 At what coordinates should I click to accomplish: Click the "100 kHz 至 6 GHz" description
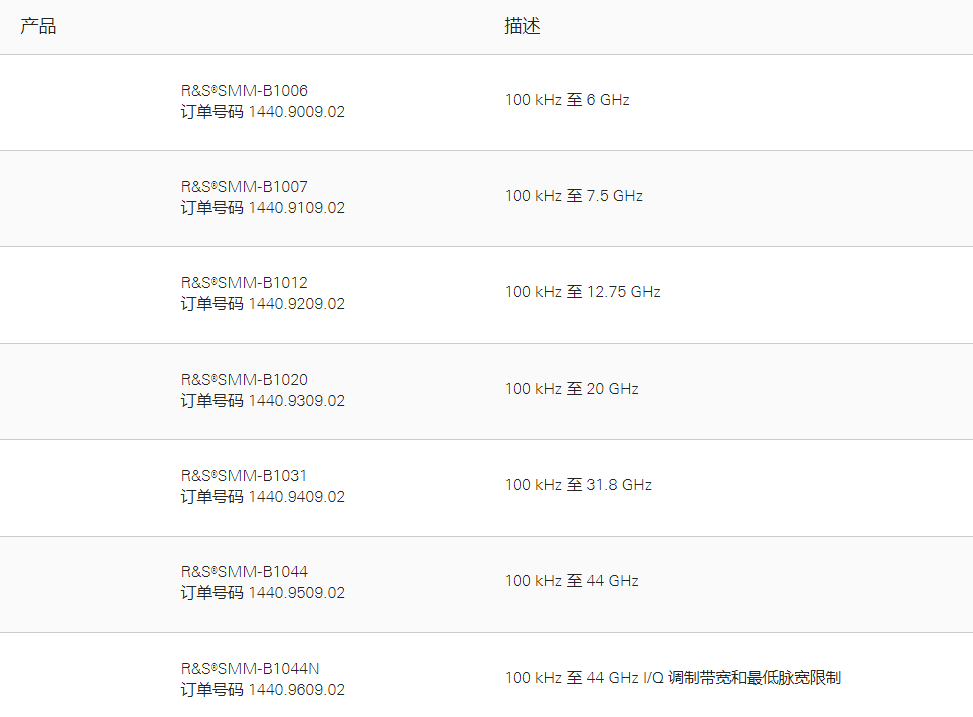pos(567,100)
